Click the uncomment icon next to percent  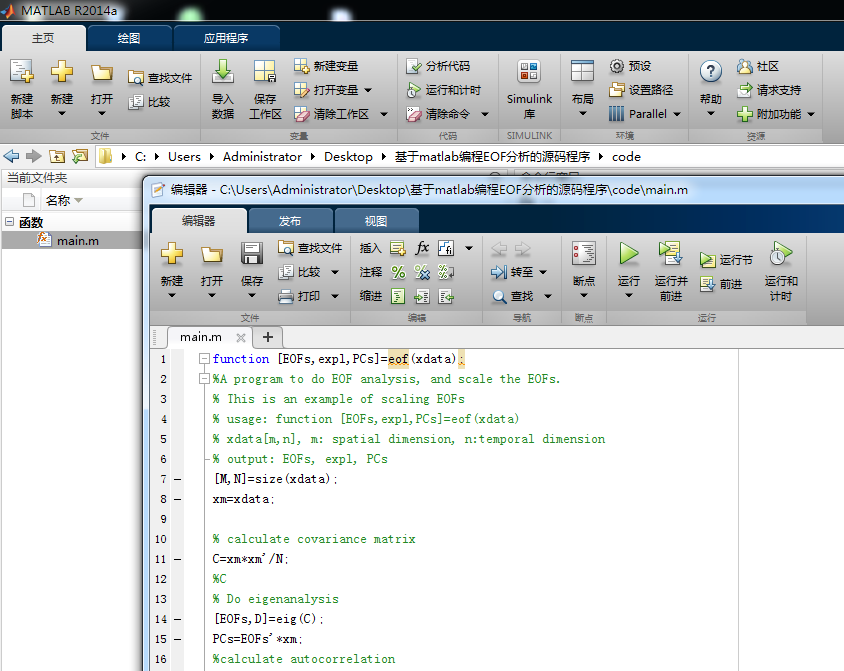click(422, 272)
